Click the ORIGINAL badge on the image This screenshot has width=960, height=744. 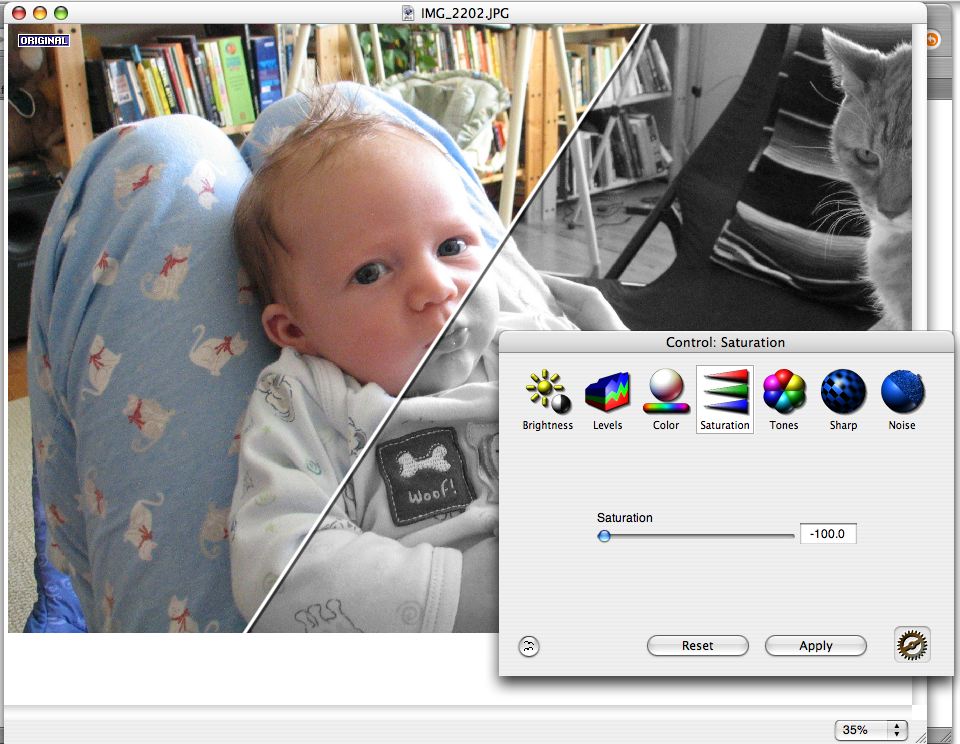(x=43, y=40)
